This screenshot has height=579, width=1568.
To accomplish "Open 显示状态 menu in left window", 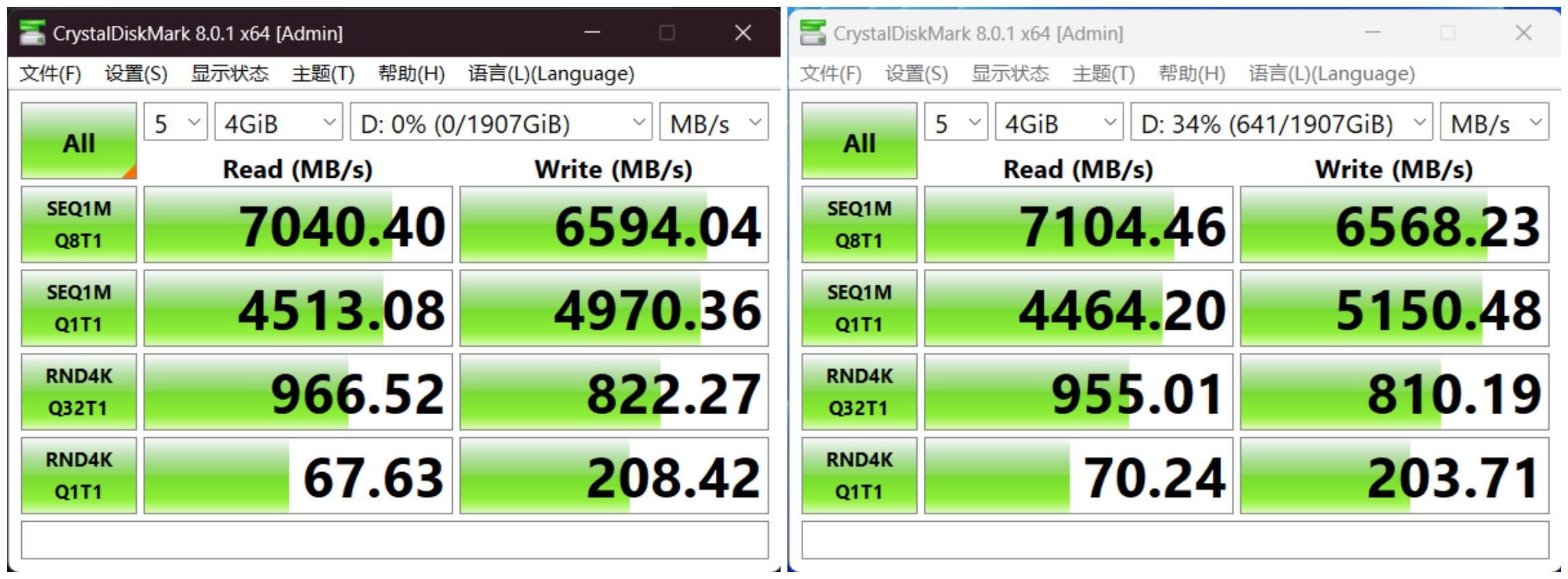I will (x=230, y=74).
